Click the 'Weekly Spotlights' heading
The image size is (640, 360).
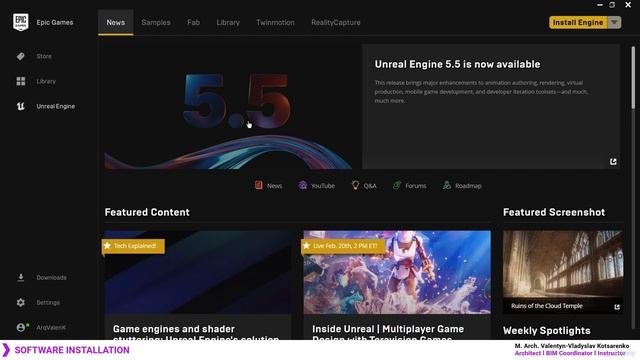(547, 330)
